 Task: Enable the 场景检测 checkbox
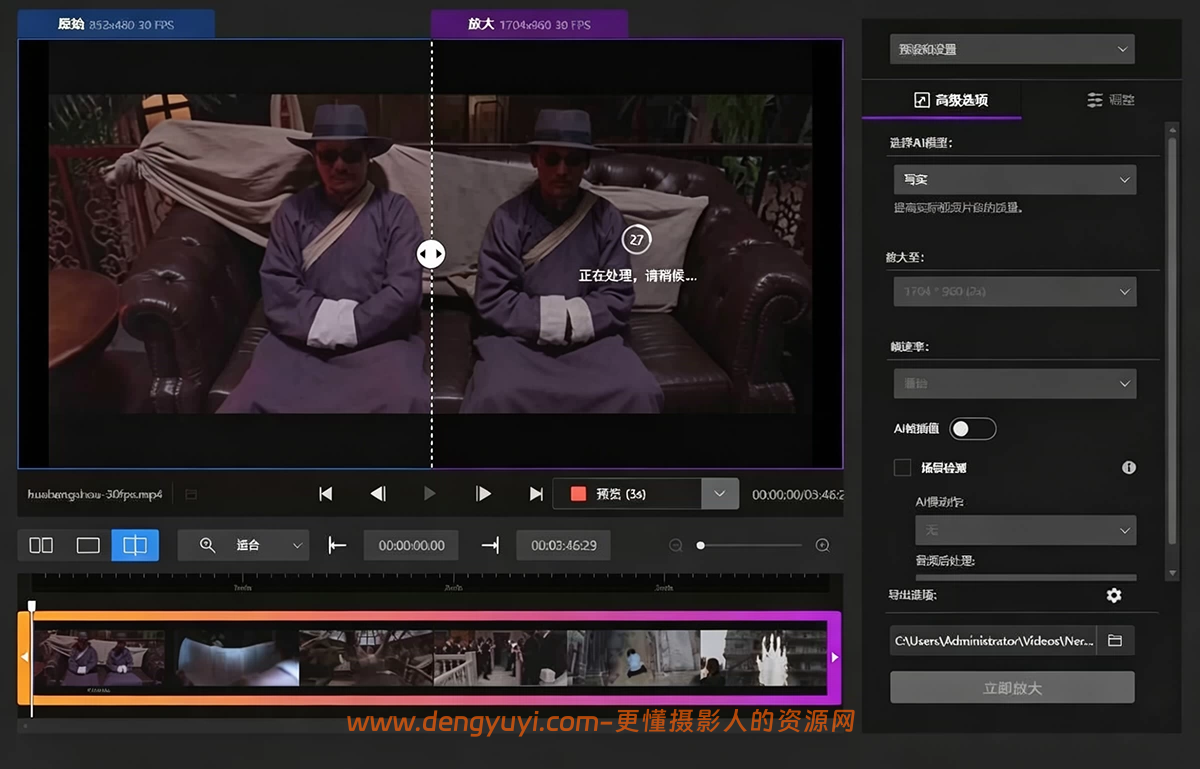click(x=902, y=467)
